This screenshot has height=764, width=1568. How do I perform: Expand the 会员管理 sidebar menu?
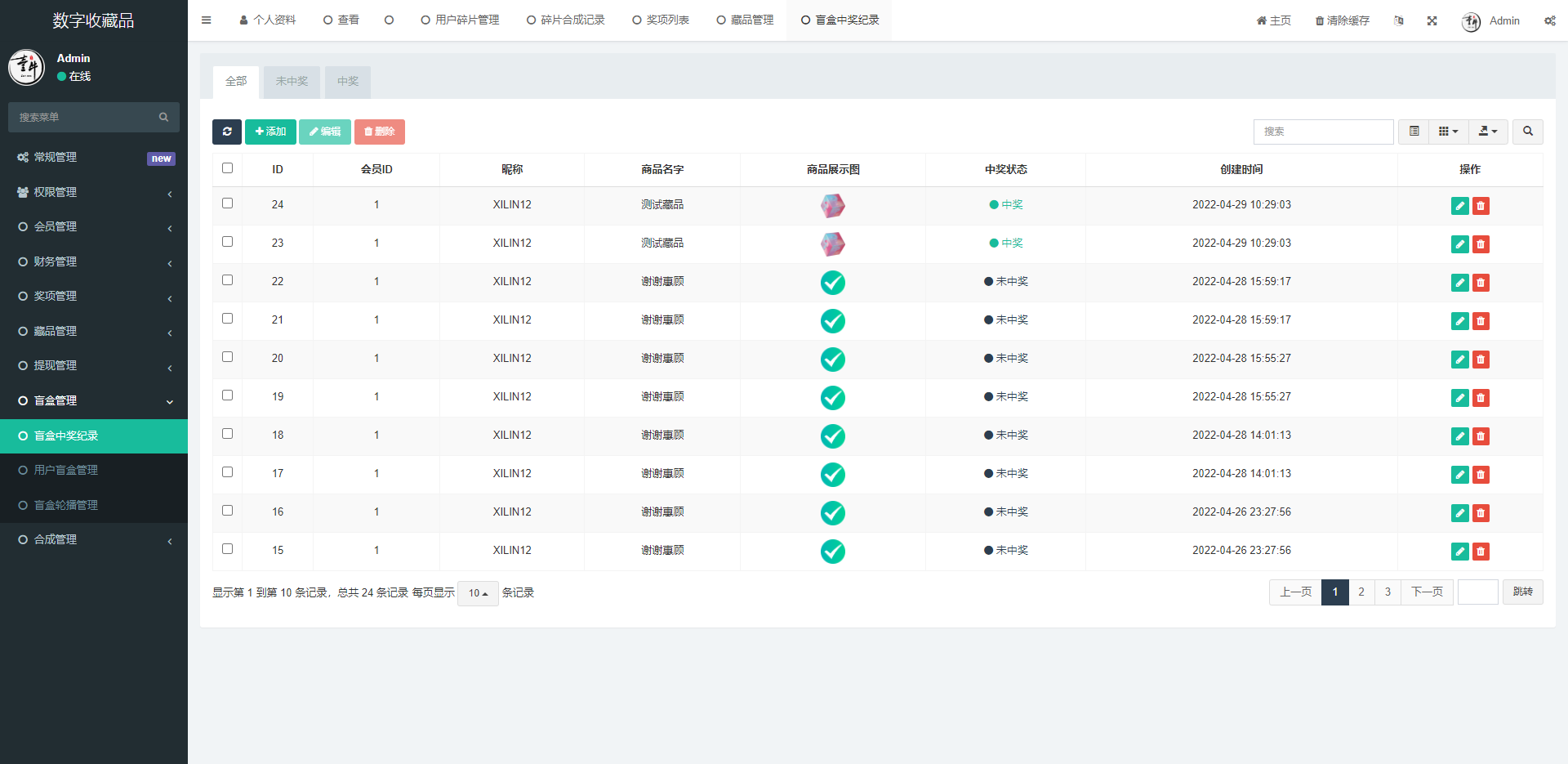[93, 226]
